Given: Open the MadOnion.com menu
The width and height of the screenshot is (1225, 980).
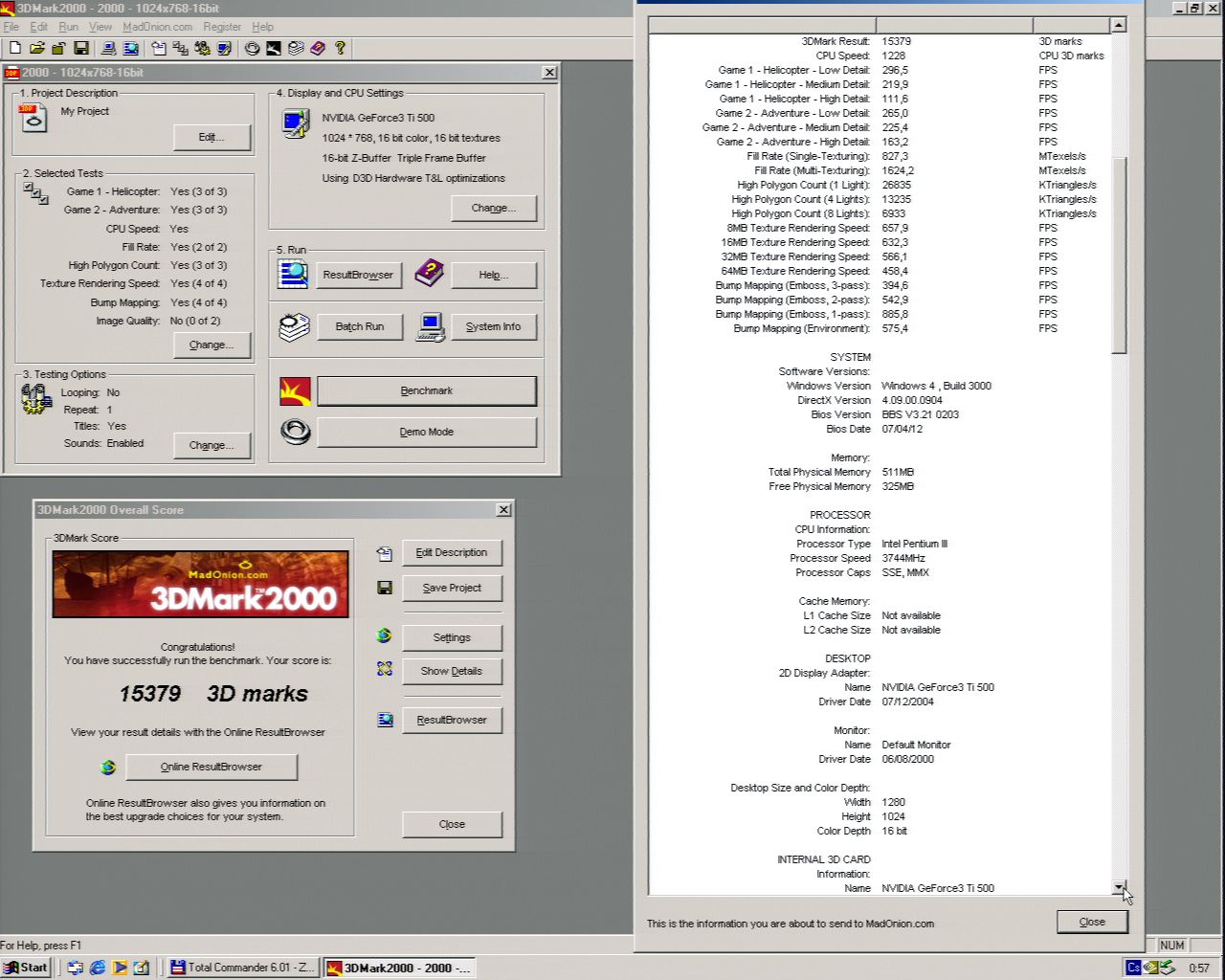Looking at the screenshot, I should point(157,27).
